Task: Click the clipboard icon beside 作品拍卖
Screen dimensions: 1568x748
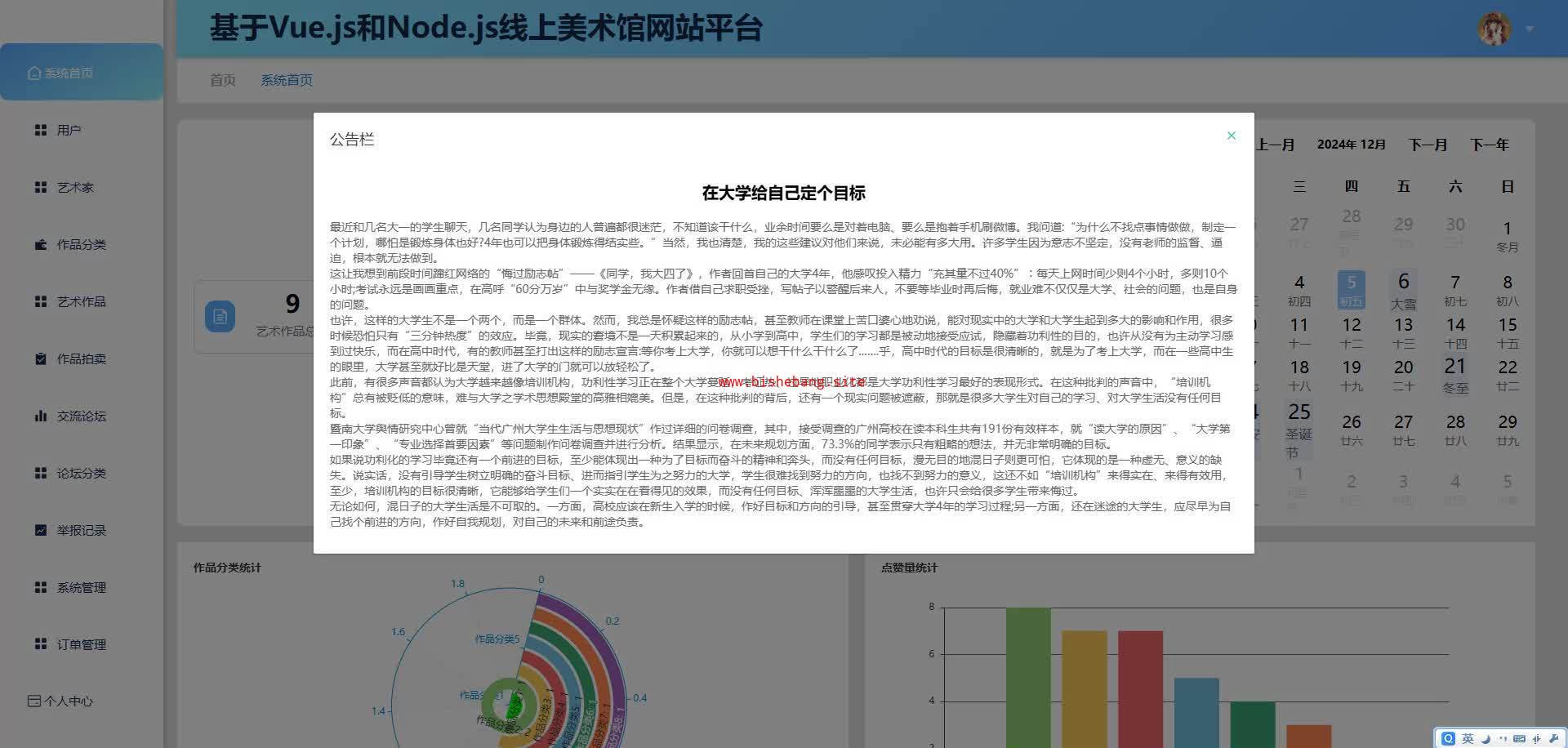Action: tap(41, 358)
